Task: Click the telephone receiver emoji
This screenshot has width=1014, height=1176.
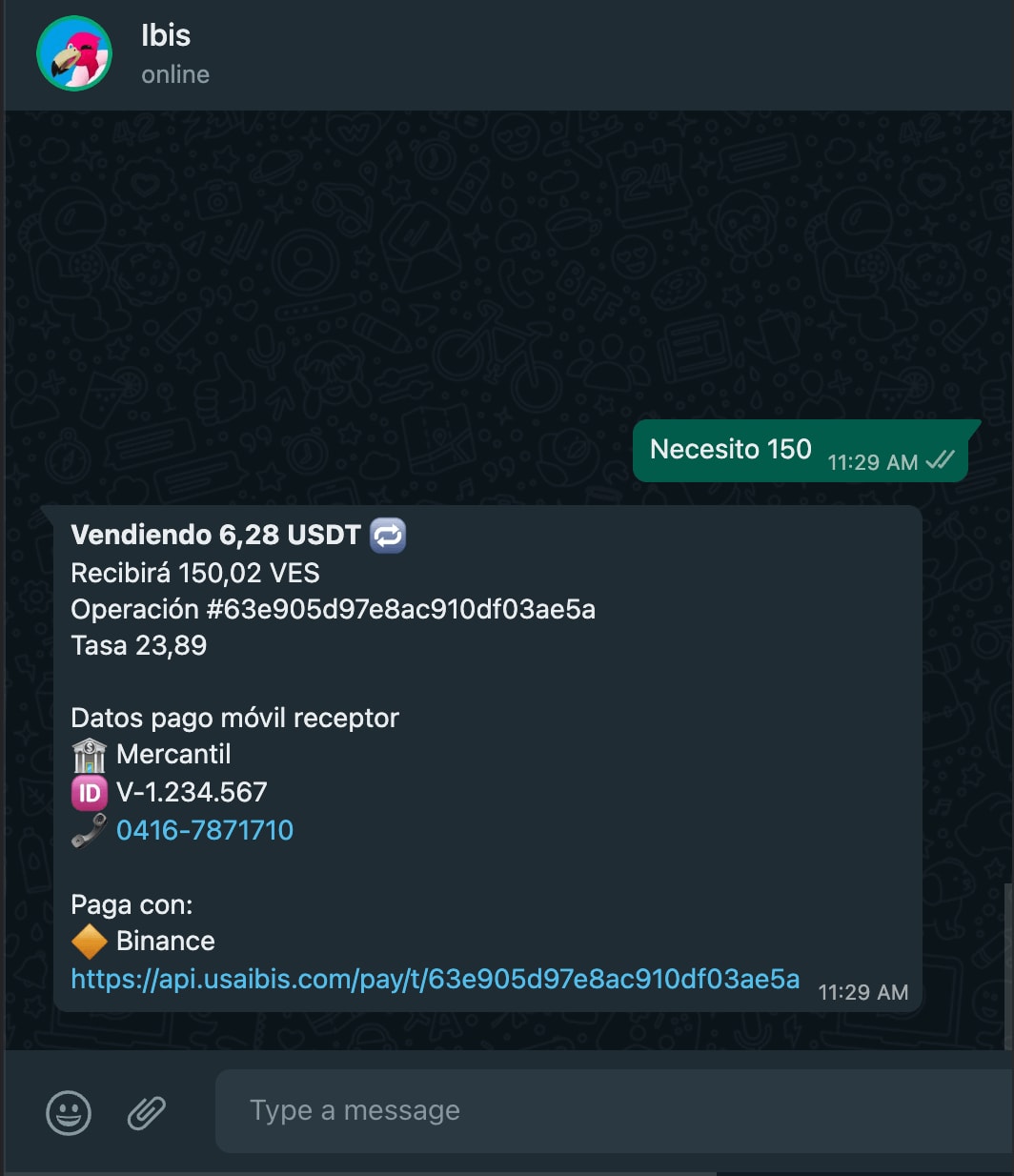Action: [x=89, y=830]
